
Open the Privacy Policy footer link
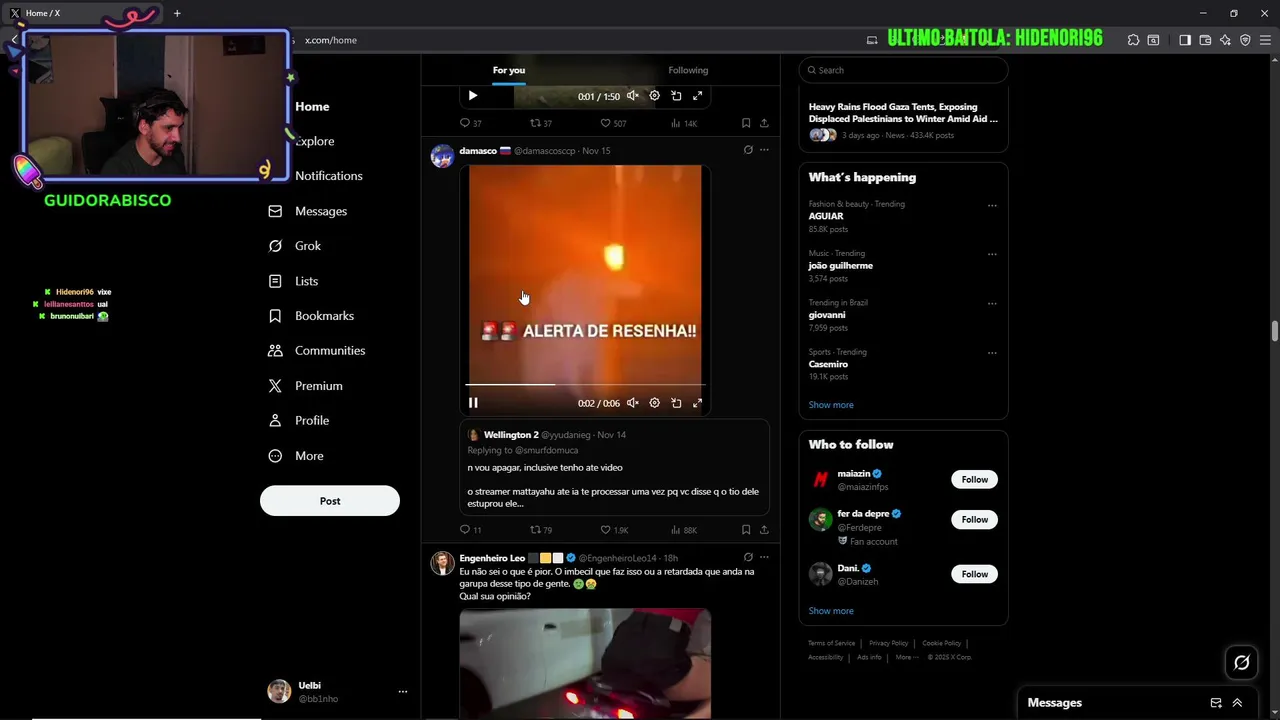pyautogui.click(x=888, y=643)
